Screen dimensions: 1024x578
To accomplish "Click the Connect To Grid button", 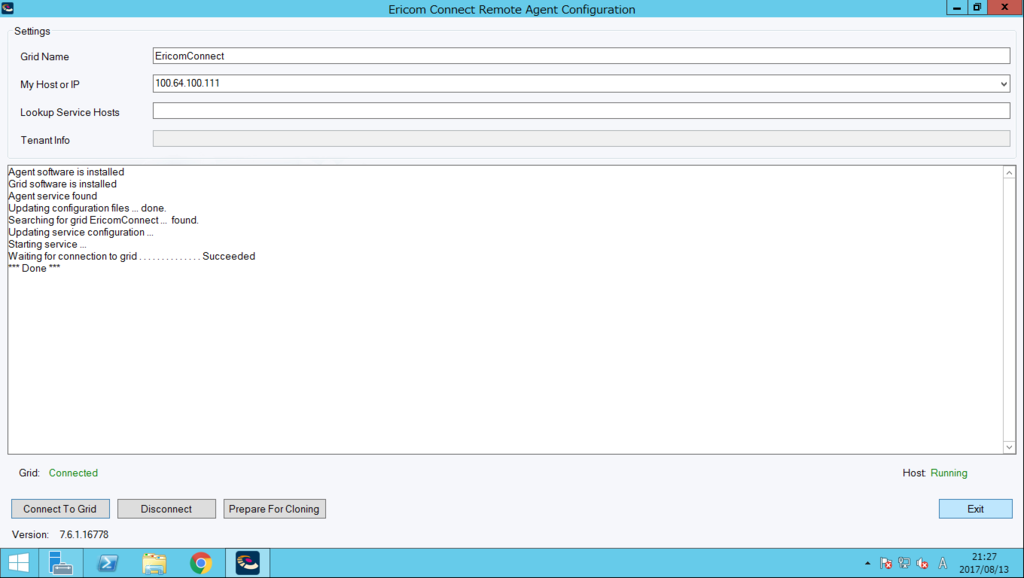I will 60,509.
